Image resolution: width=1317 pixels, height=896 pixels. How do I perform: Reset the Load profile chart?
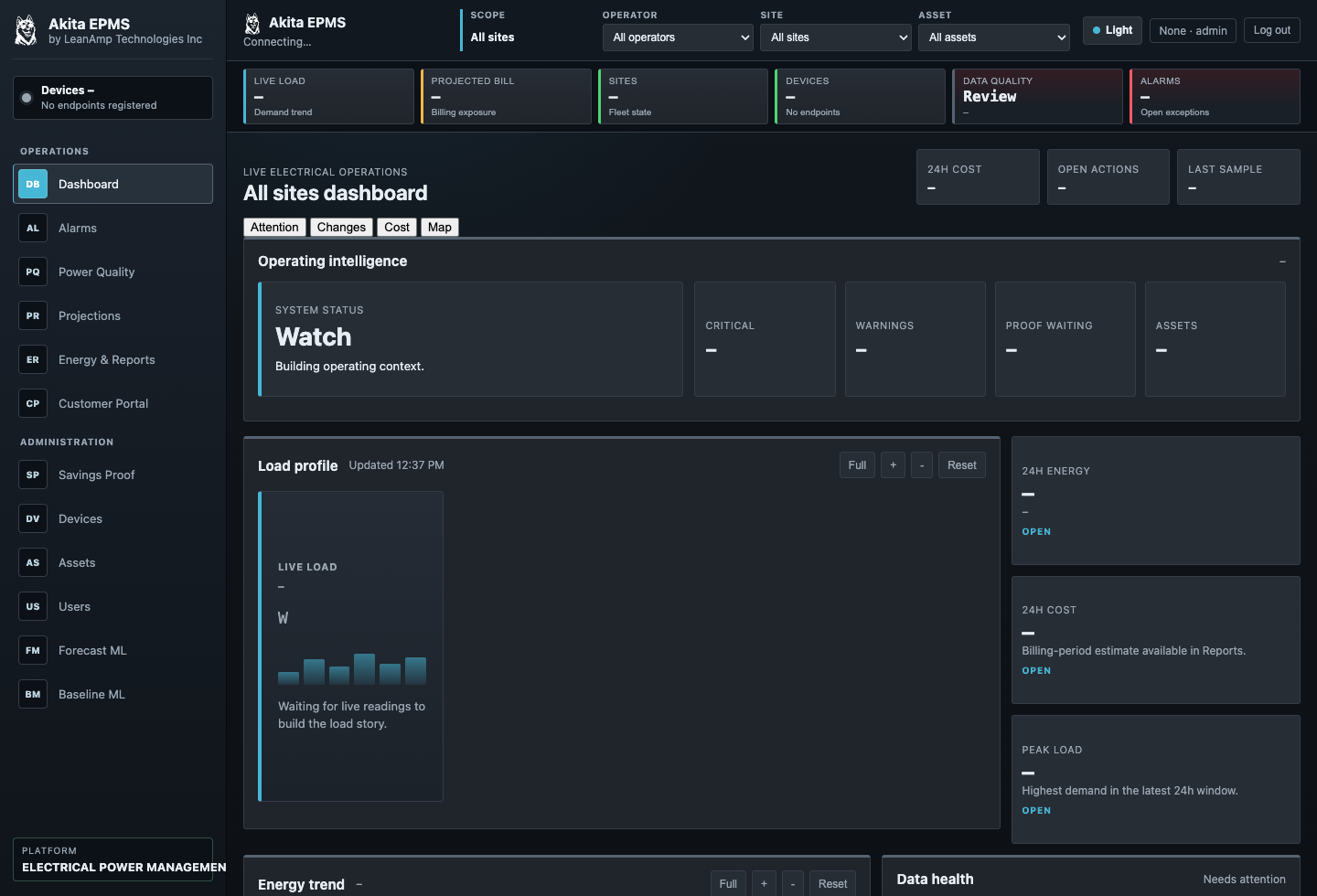click(x=962, y=465)
